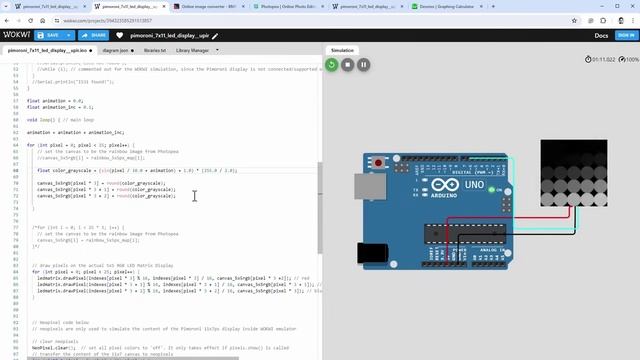
Task: Open the Library Manager tab
Action: 192,51
